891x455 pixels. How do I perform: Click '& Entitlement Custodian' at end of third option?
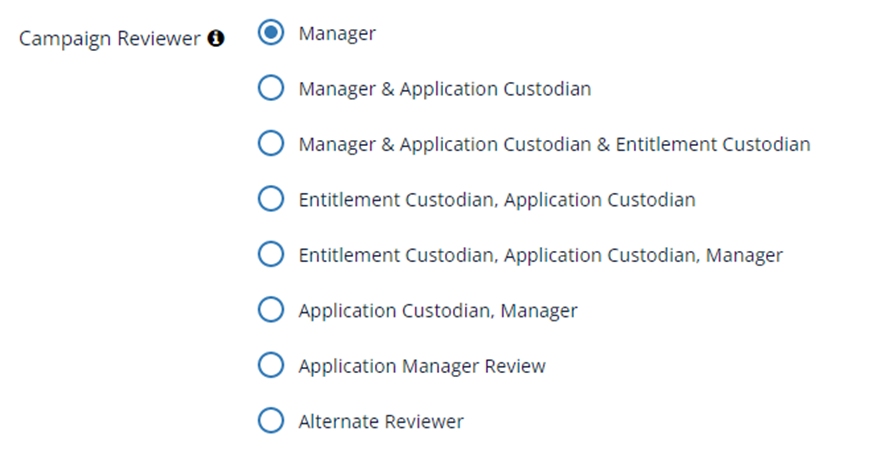point(703,144)
